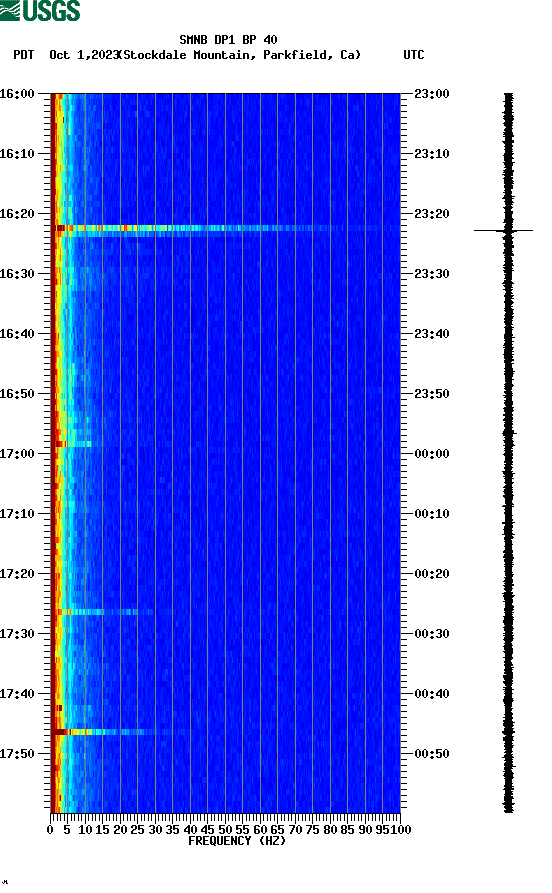Click the 16:30 PDT time label

(17, 273)
